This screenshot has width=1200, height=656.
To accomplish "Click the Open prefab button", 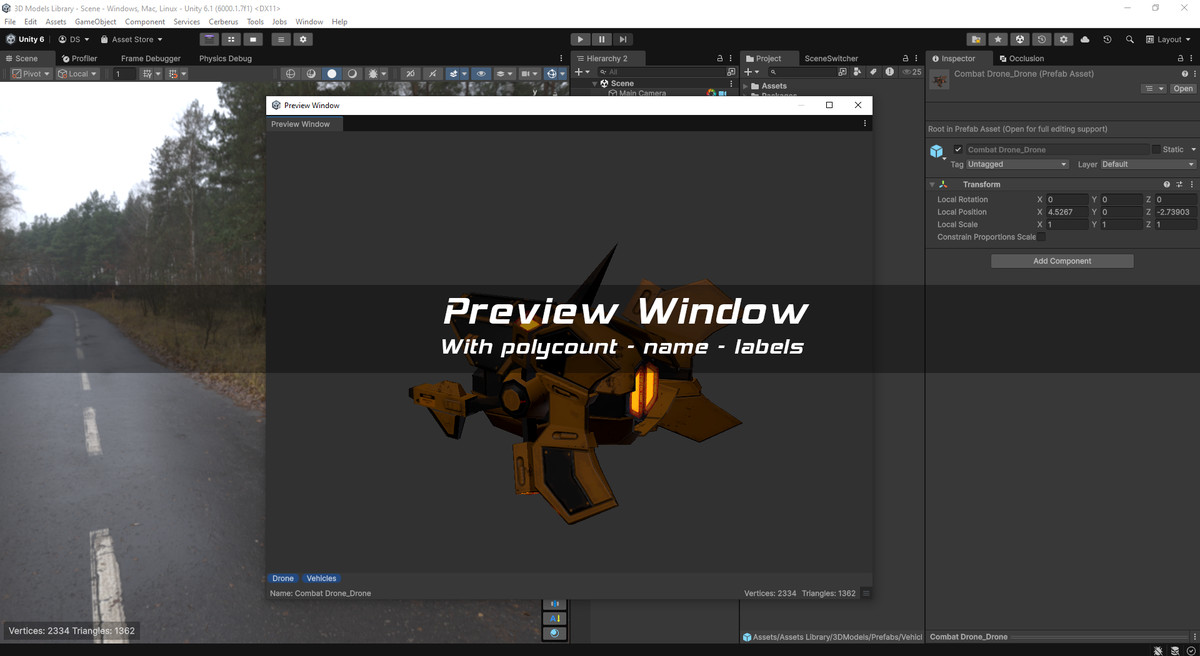I will click(x=1183, y=89).
